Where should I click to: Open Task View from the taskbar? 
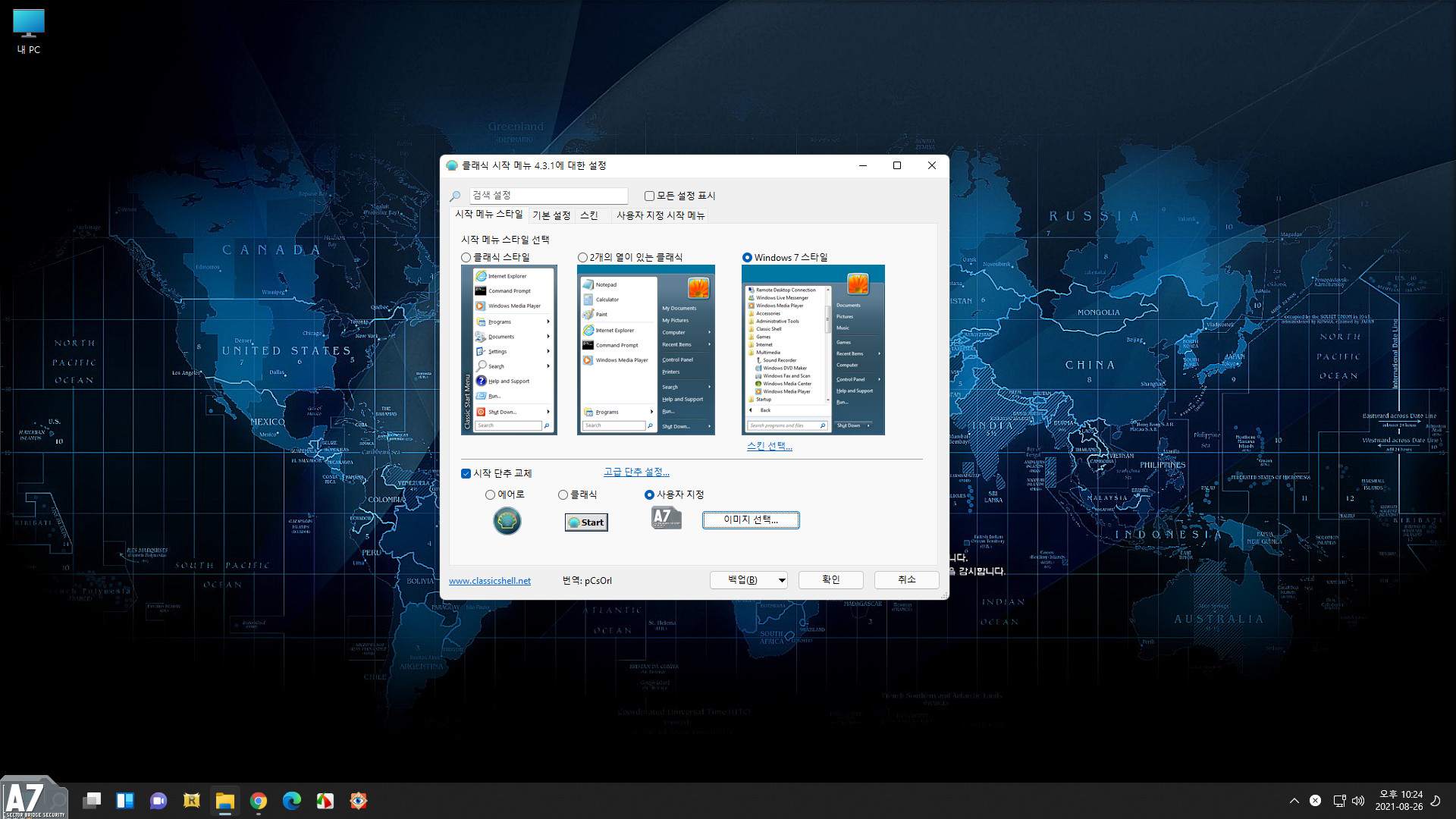tap(92, 801)
